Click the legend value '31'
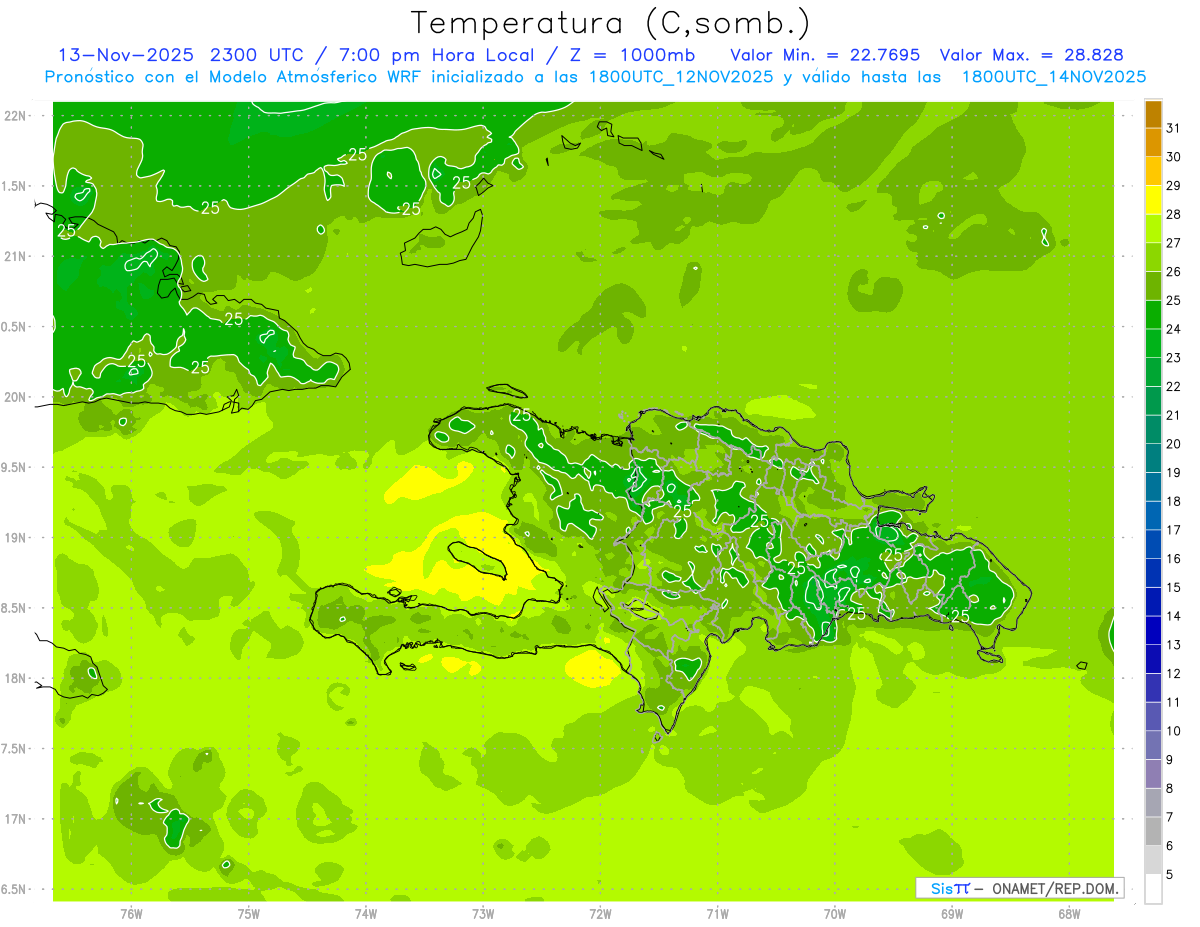This screenshot has width=1200, height=927. coord(1173,128)
